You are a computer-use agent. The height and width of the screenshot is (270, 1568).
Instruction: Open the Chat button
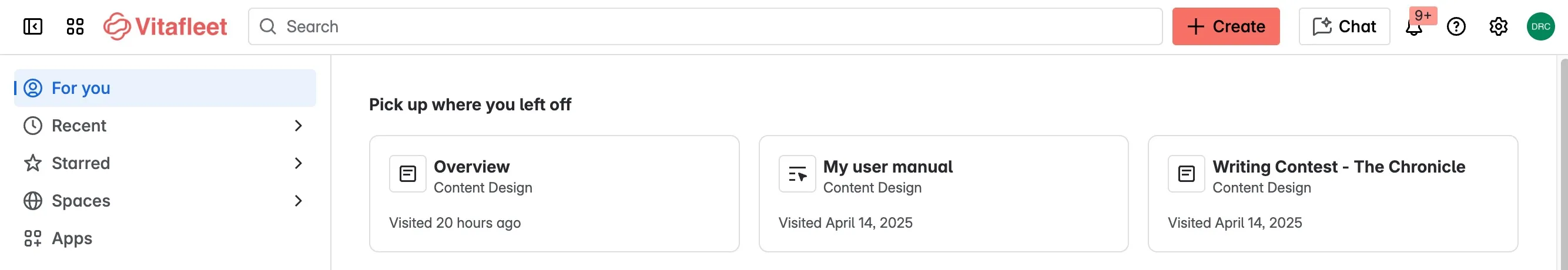[x=1344, y=27]
